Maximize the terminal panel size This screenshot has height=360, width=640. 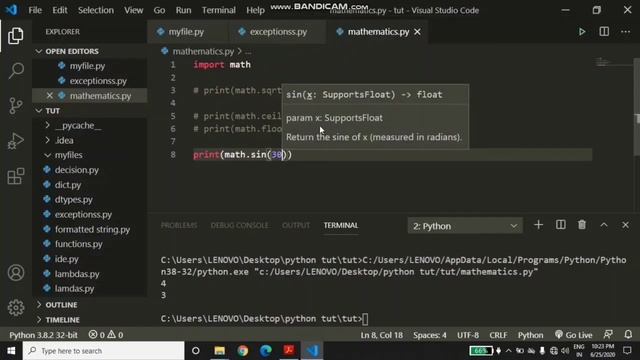pyautogui.click(x=604, y=225)
